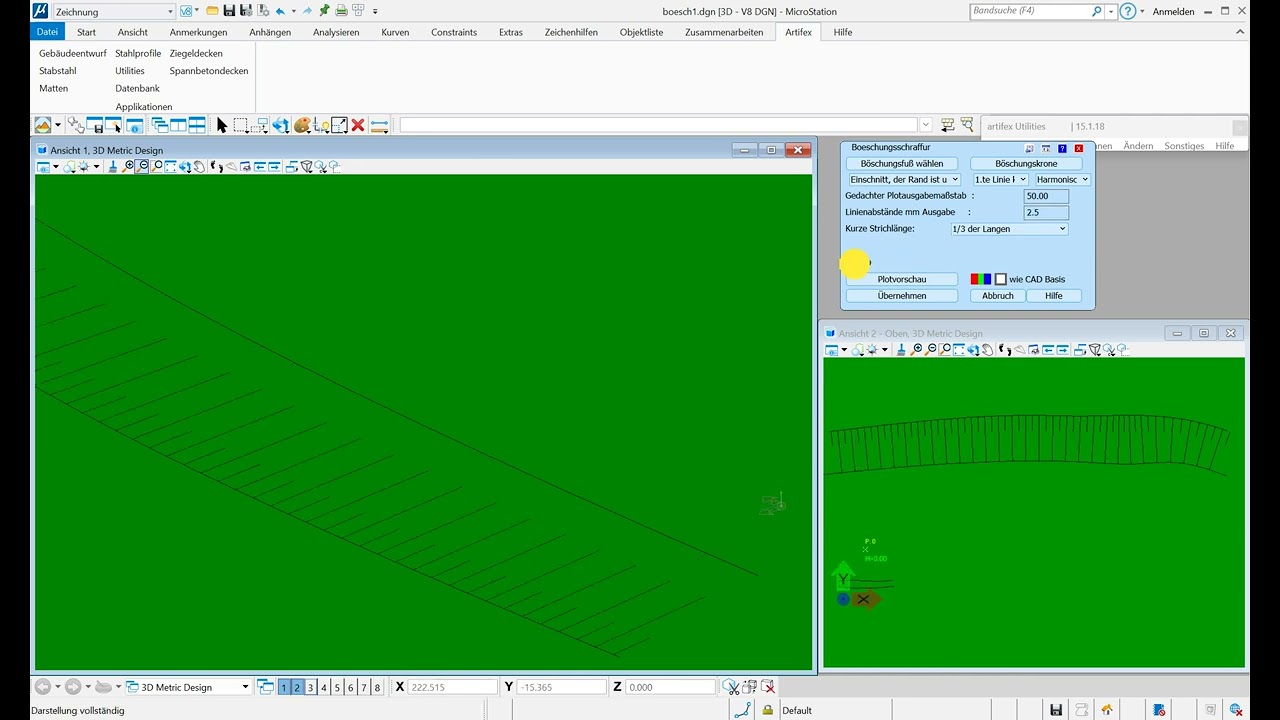Open the color palette tool in main toolbar
The height and width of the screenshot is (720, 1280).
pos(302,125)
